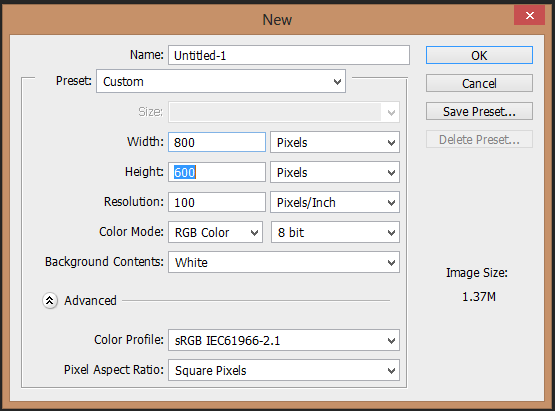Cancel the new document dialog
The height and width of the screenshot is (411, 555).
pyautogui.click(x=479, y=84)
